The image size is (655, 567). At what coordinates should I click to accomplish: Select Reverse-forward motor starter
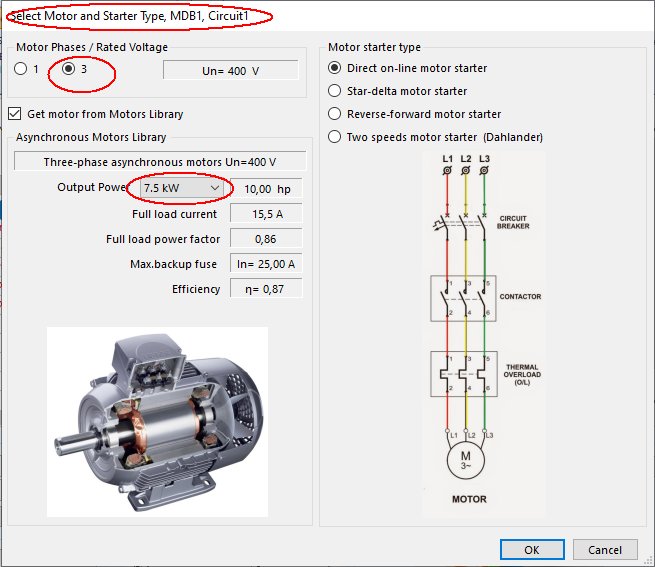pos(336,114)
